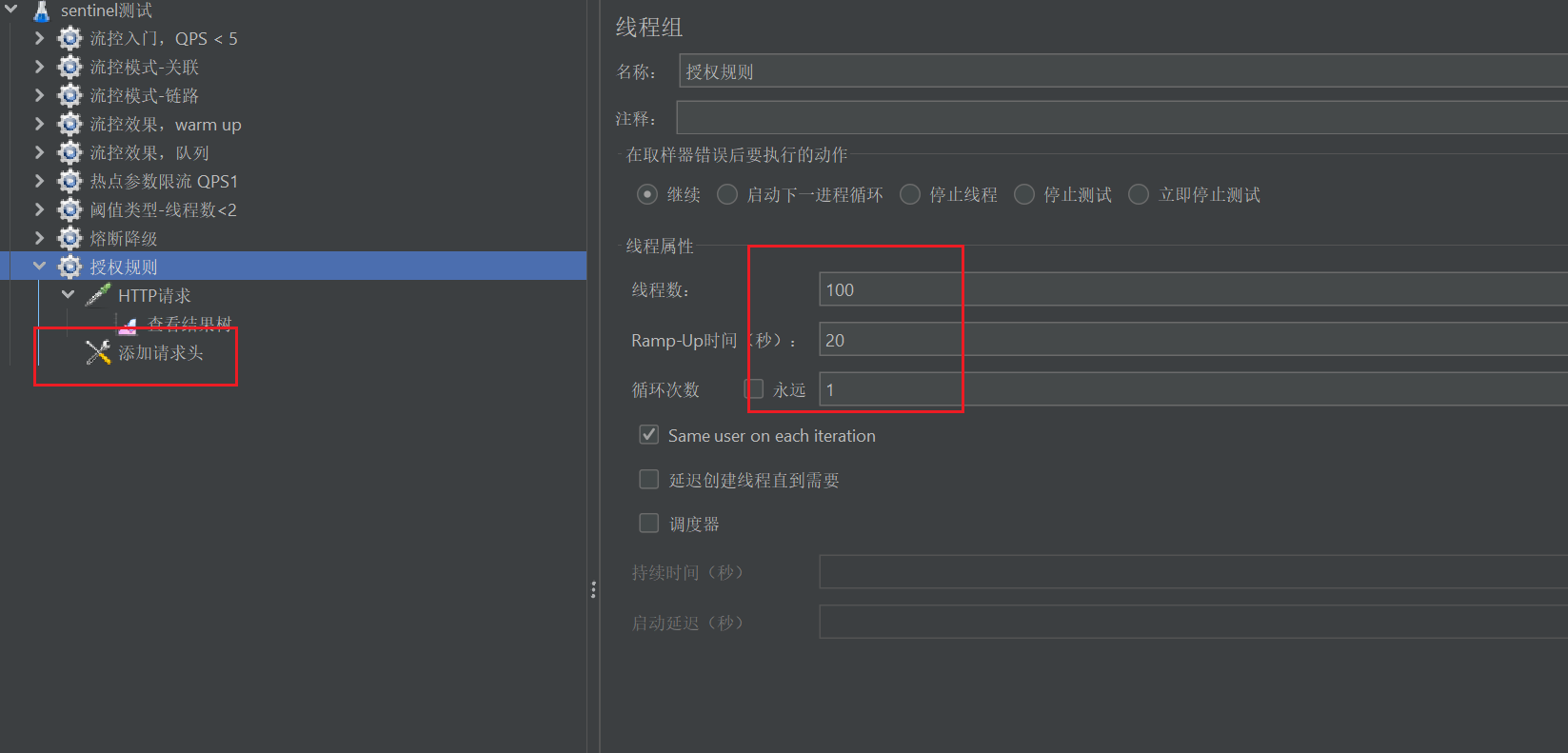
Task: Click the 循环次数 field showing 1
Action: (x=1194, y=389)
